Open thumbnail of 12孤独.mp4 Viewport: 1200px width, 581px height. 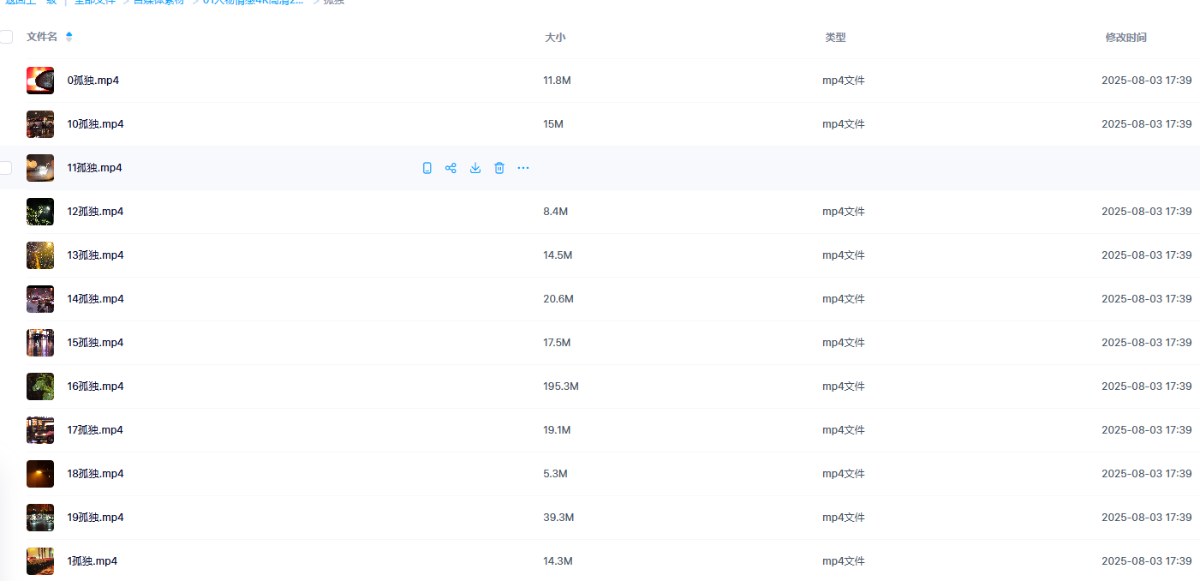click(40, 212)
